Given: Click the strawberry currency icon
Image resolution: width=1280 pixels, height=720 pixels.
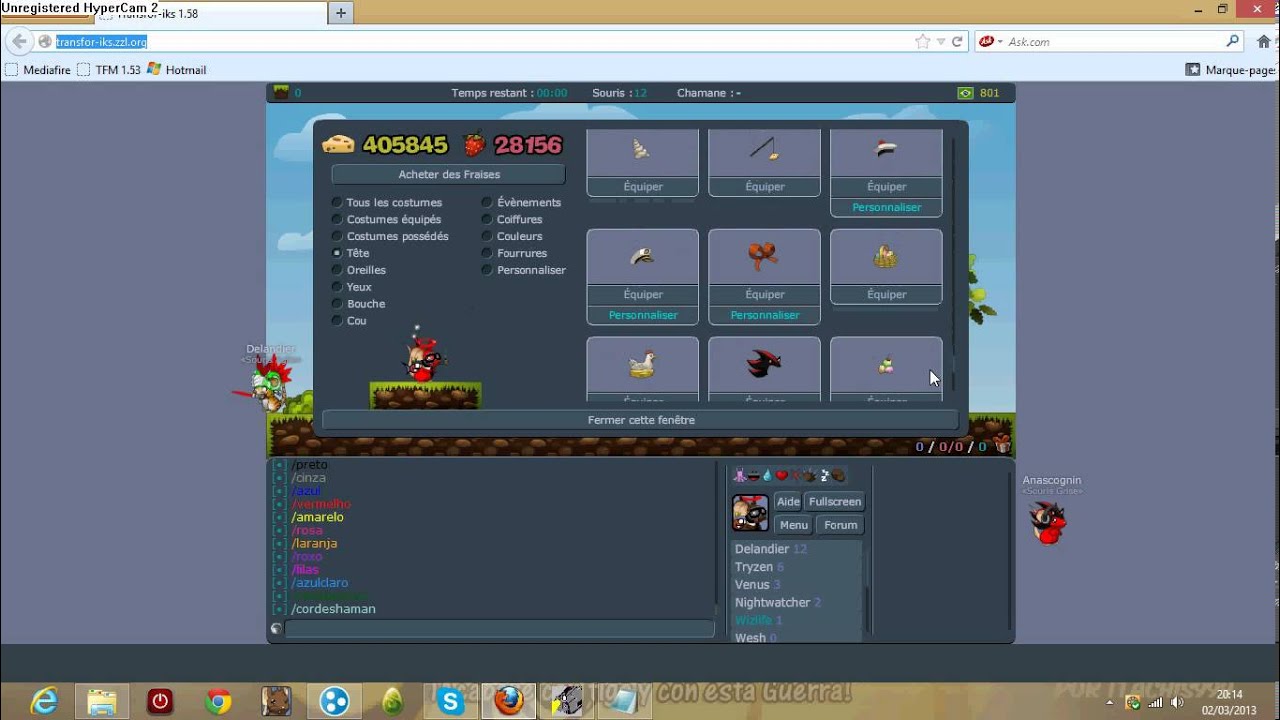Looking at the screenshot, I should pyautogui.click(x=474, y=144).
